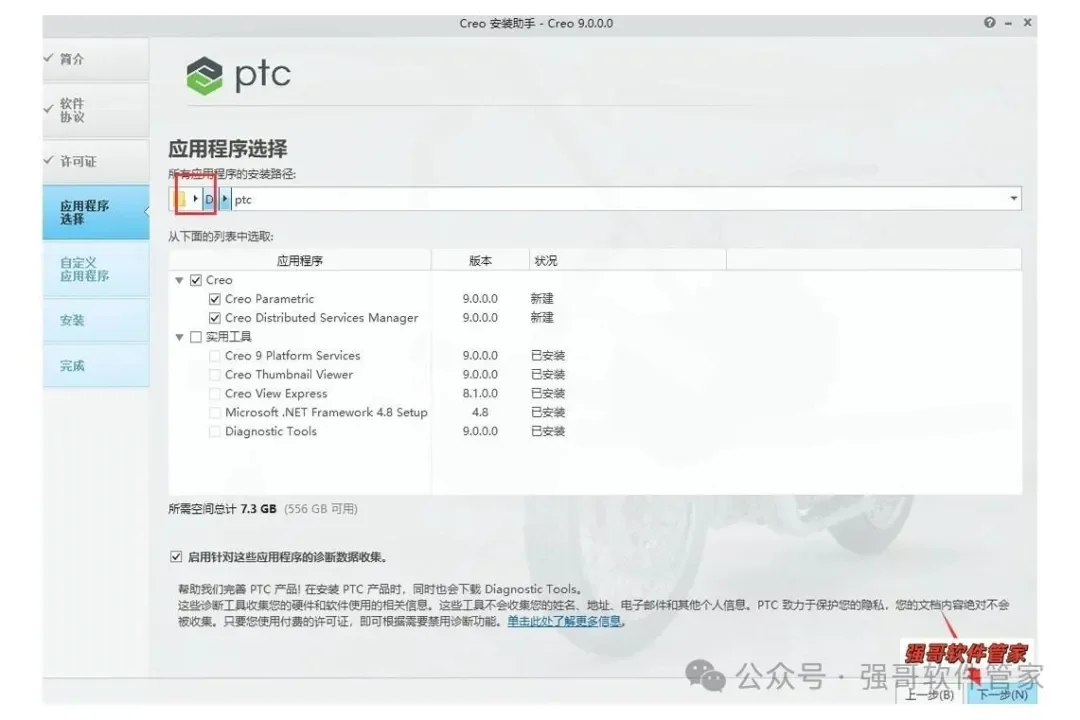1080x720 pixels.
Task: Minimize the Creo installer window
Action: [1008, 23]
